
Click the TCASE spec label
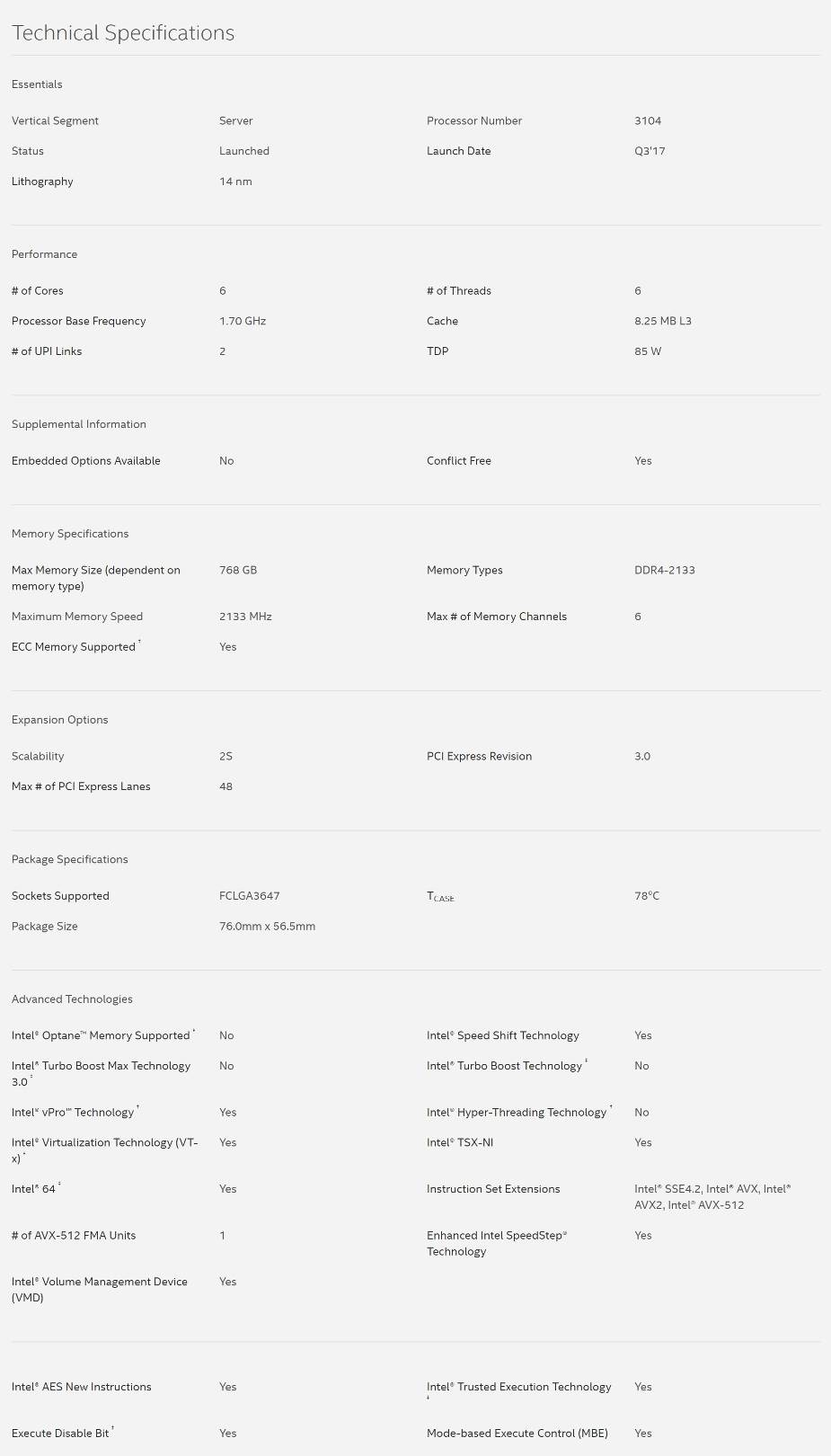440,897
